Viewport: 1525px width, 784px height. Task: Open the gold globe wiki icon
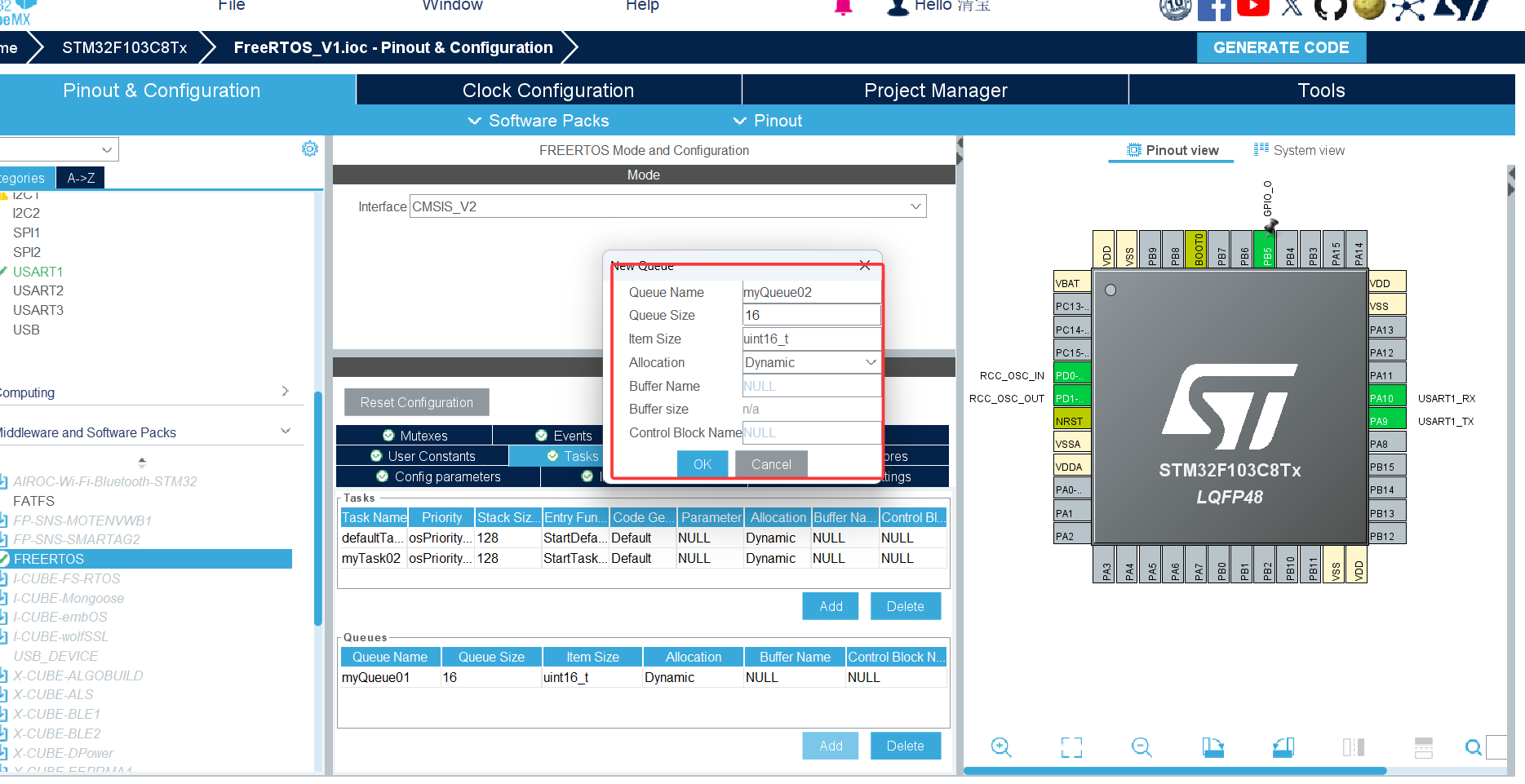(x=1369, y=8)
